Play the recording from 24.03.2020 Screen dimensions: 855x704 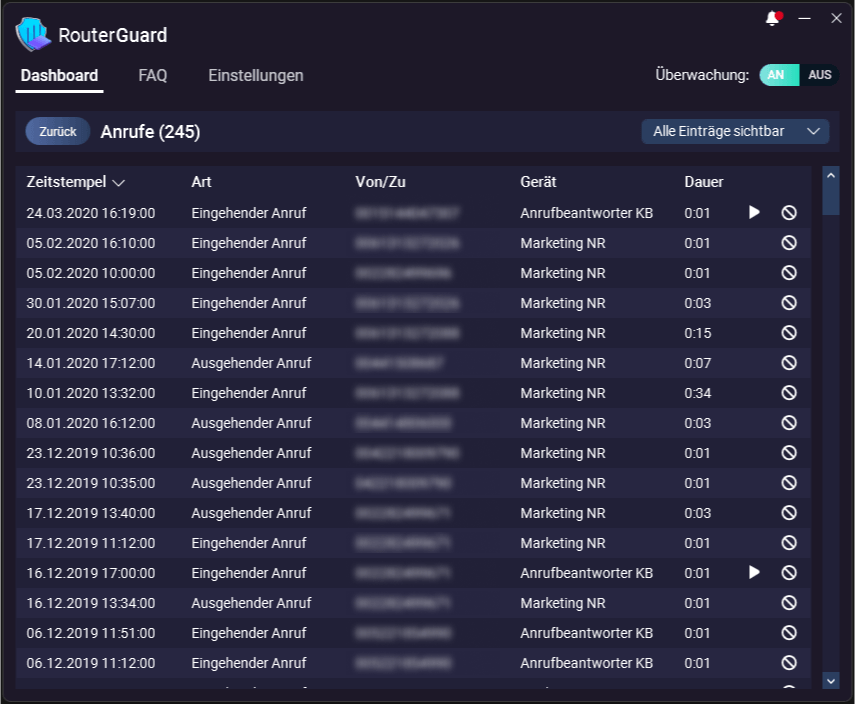pyautogui.click(x=754, y=213)
